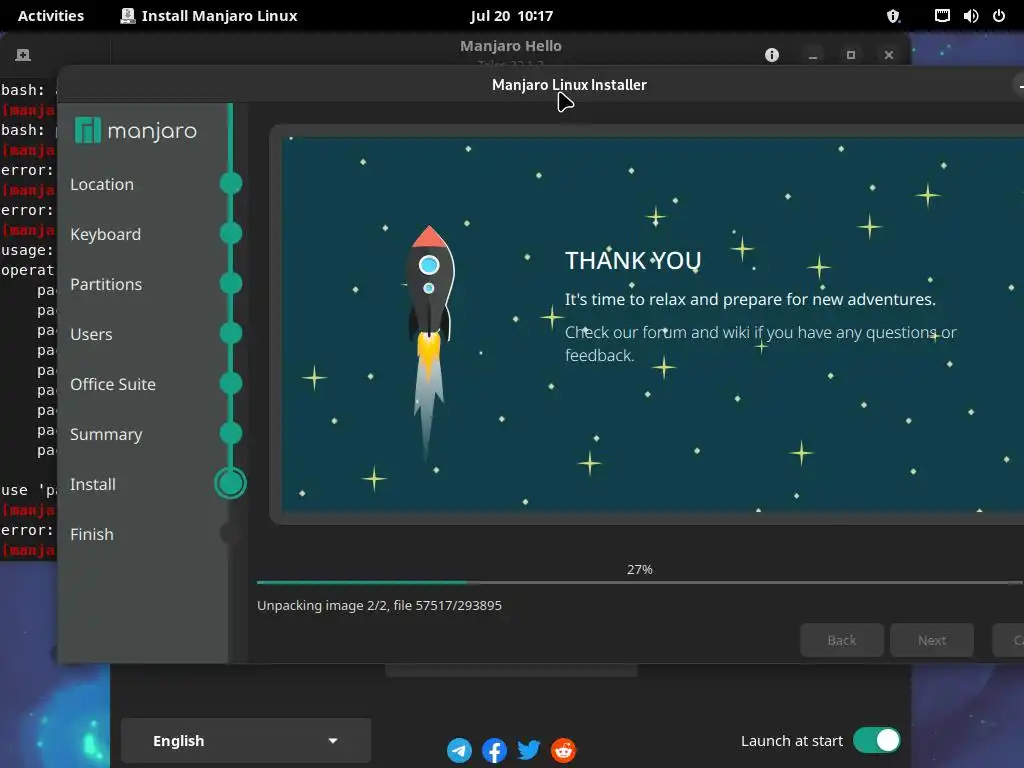This screenshot has height=768, width=1024.
Task: Click the THANK YOU heading
Action: point(633,261)
